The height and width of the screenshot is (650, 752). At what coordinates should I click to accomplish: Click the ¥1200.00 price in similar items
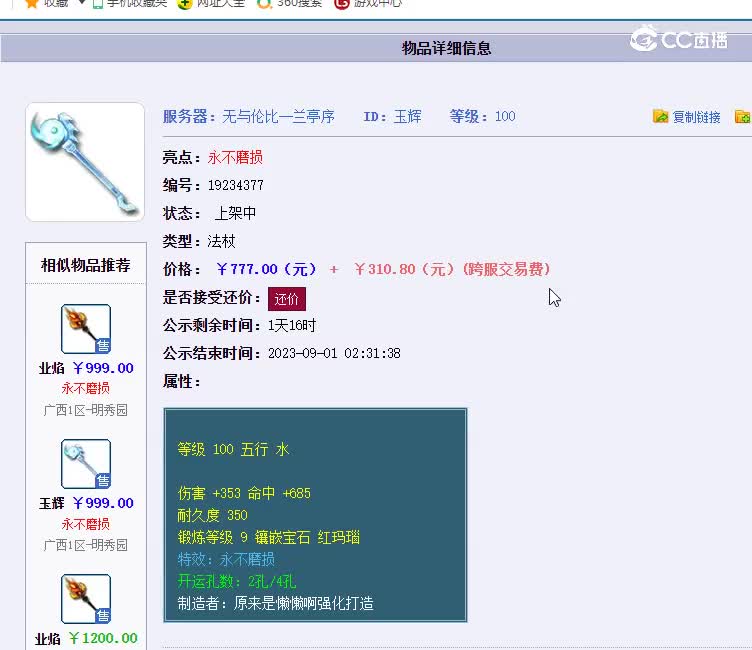tap(103, 638)
